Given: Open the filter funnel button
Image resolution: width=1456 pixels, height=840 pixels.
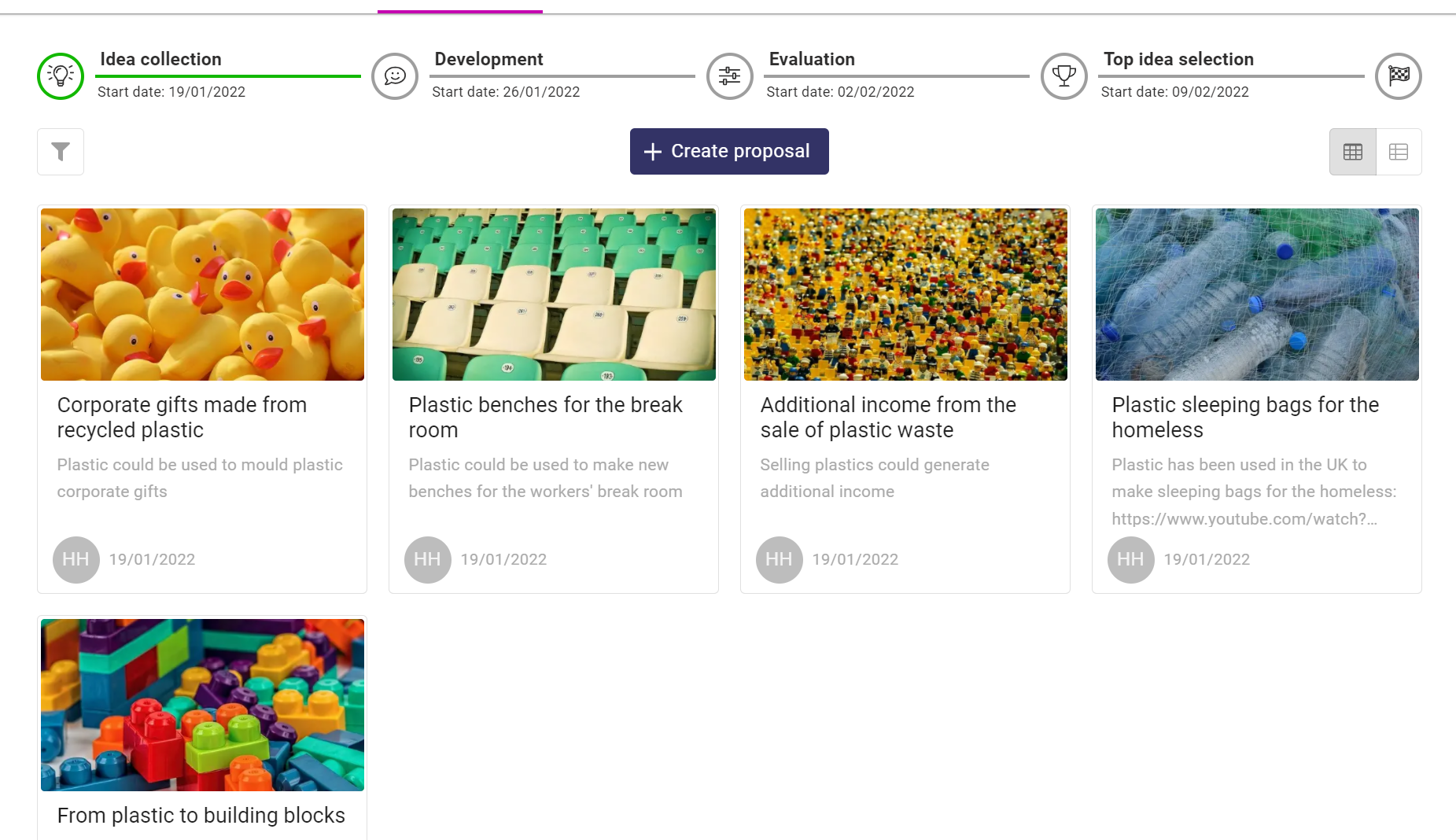Looking at the screenshot, I should pyautogui.click(x=61, y=152).
